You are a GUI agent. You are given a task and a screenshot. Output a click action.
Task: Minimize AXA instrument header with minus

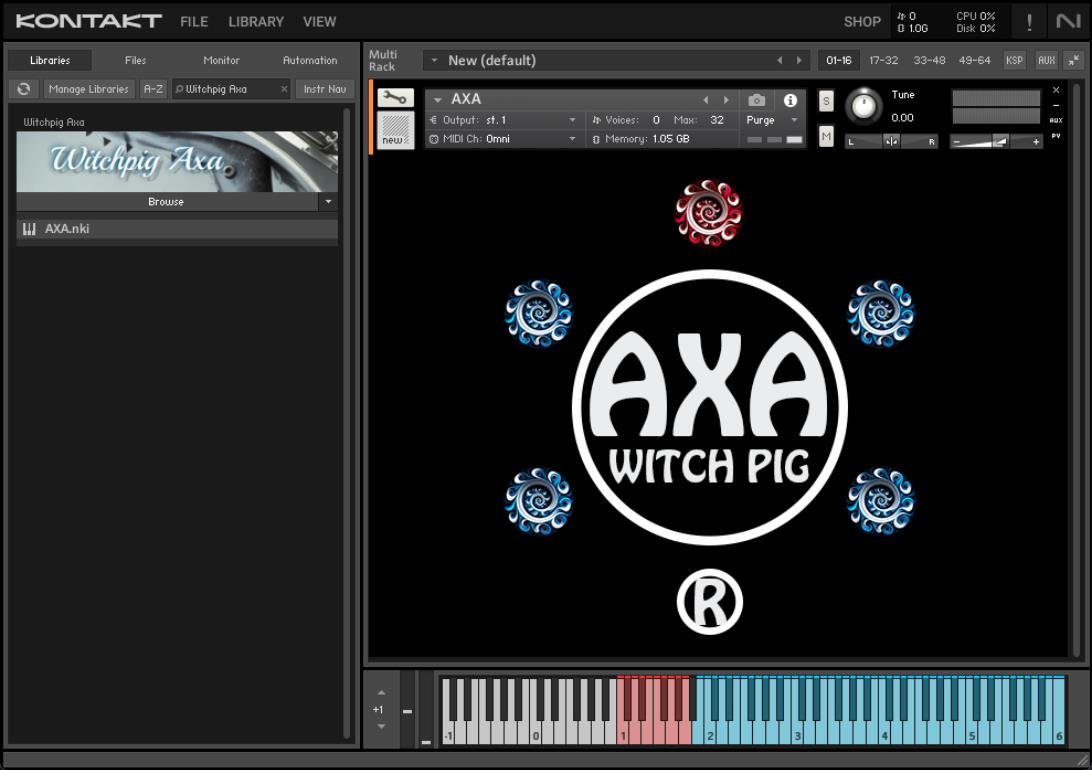[x=1056, y=105]
